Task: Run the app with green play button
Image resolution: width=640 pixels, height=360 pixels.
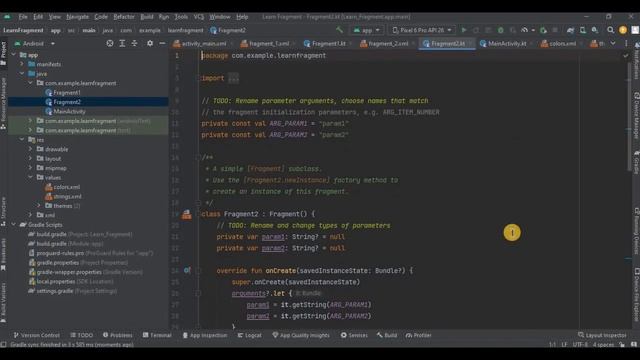Action: tap(464, 30)
